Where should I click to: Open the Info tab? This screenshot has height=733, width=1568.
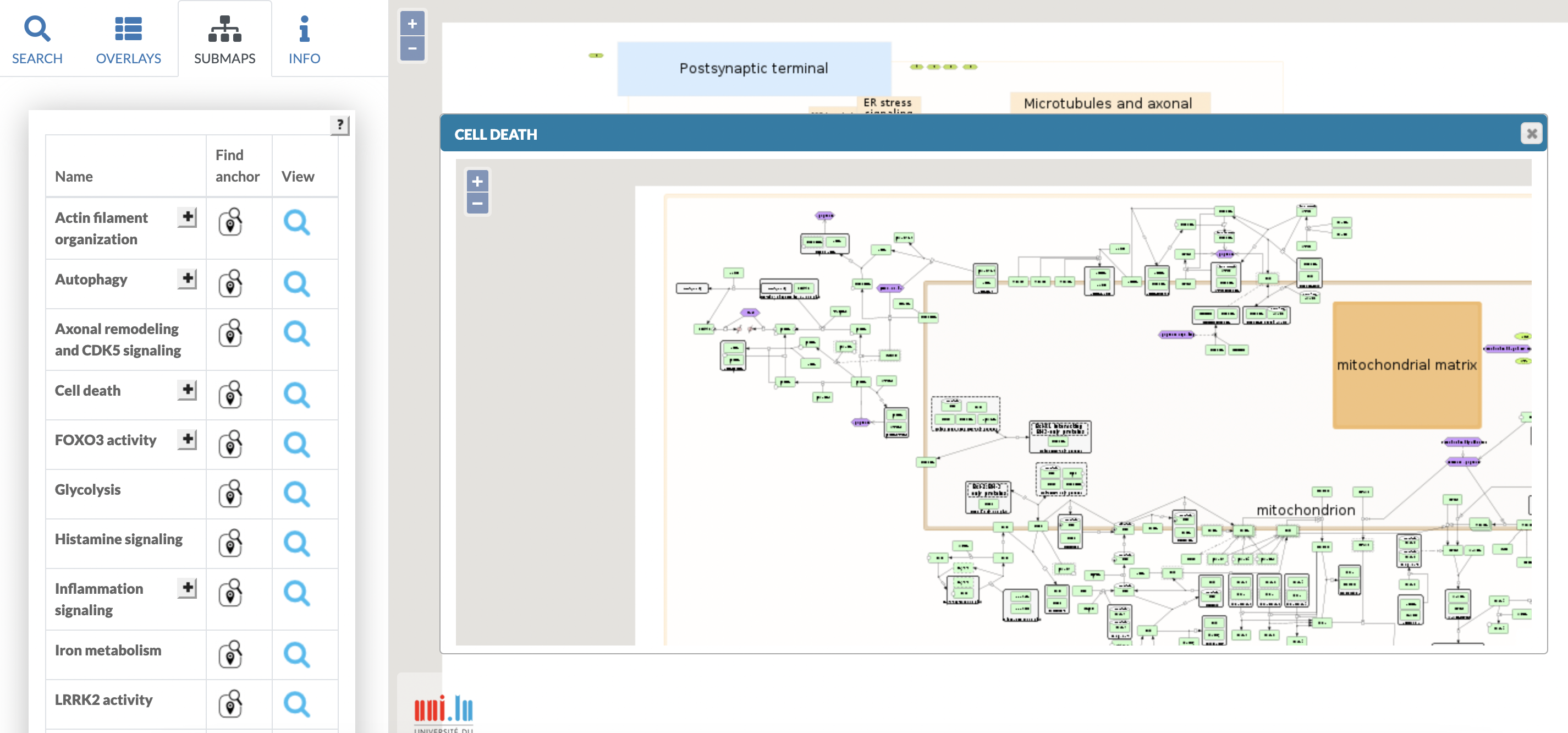(304, 40)
